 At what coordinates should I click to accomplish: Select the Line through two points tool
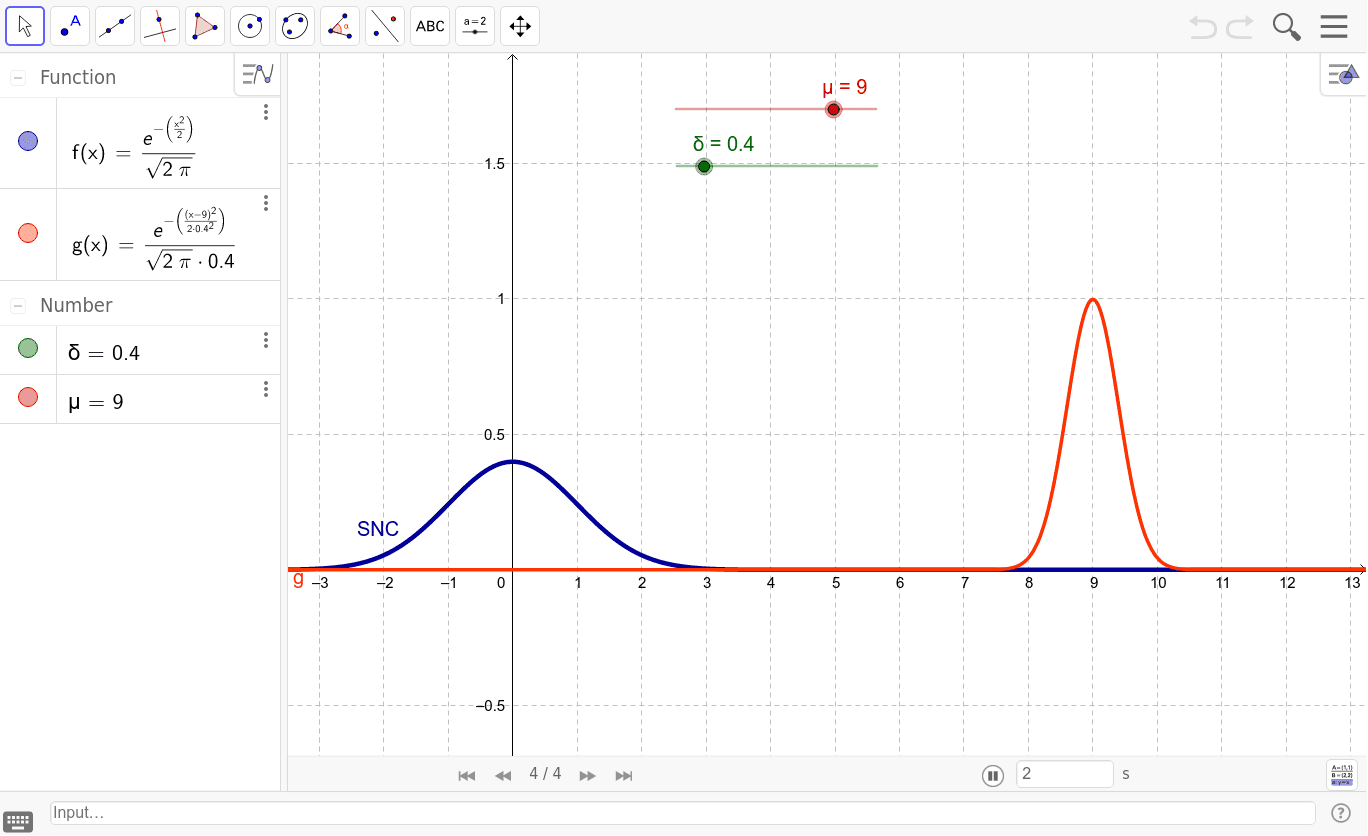click(x=115, y=26)
